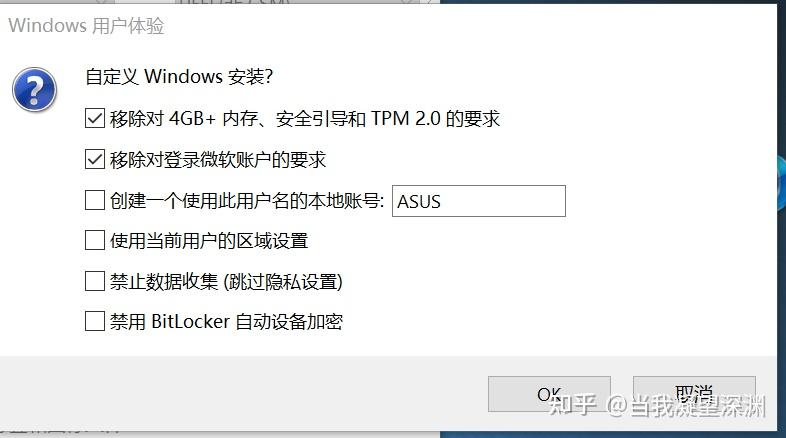This screenshot has height=438, width=786.
Task: Tick the use current user's regional settings checkbox
Action: tap(95, 240)
